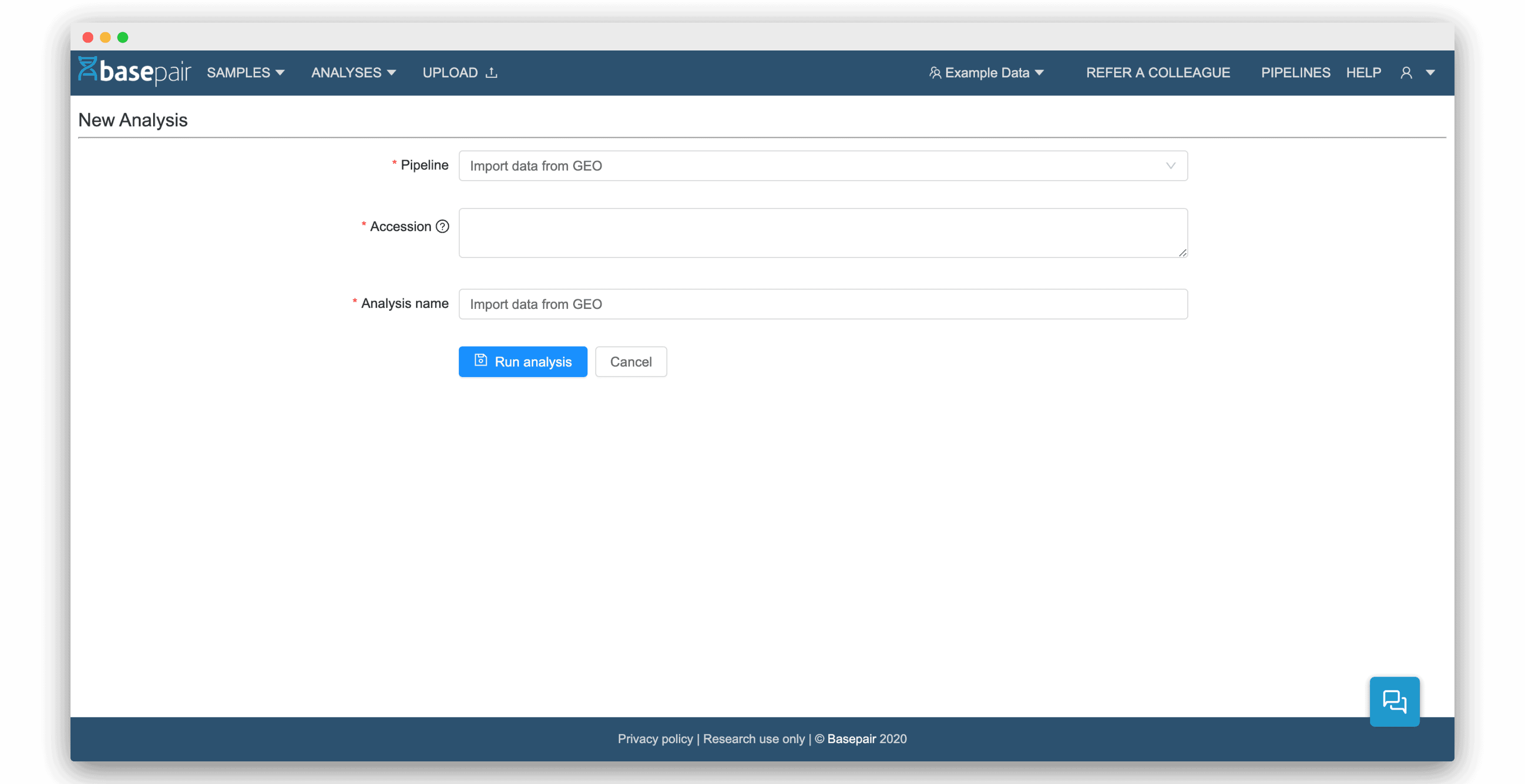Click the user account icon
Screen dimensions: 1525x784
[x=1406, y=72]
